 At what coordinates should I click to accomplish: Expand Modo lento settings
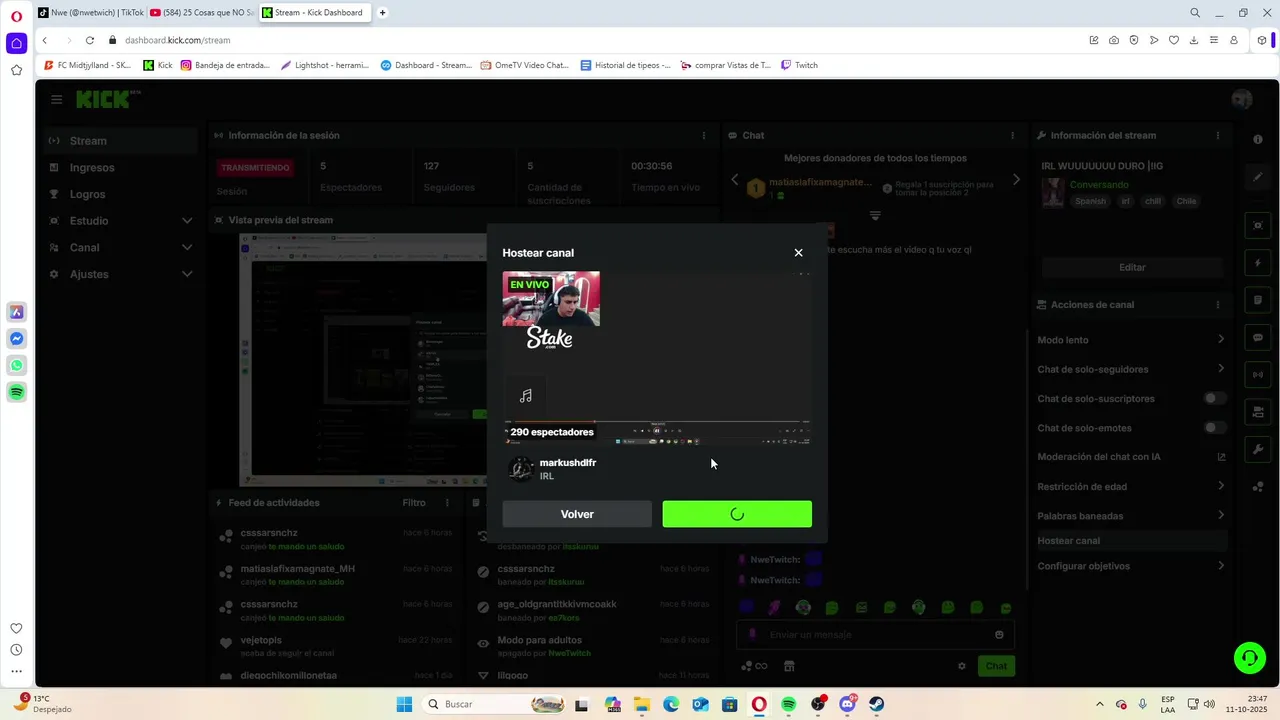point(1131,340)
